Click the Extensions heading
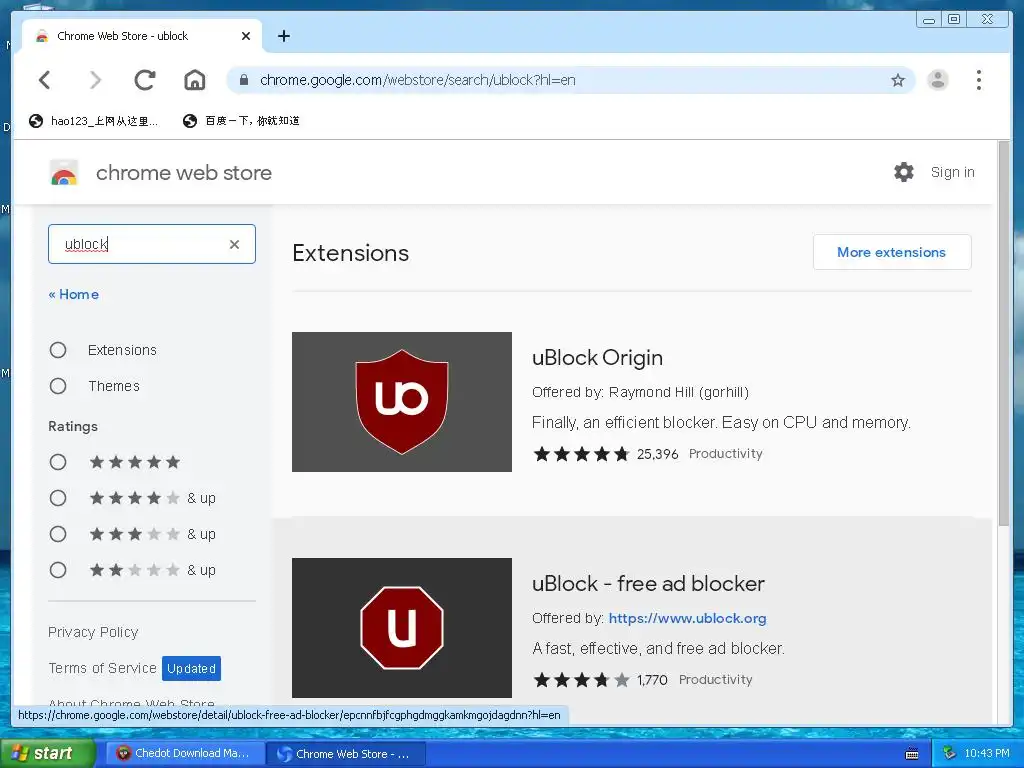 coord(351,253)
